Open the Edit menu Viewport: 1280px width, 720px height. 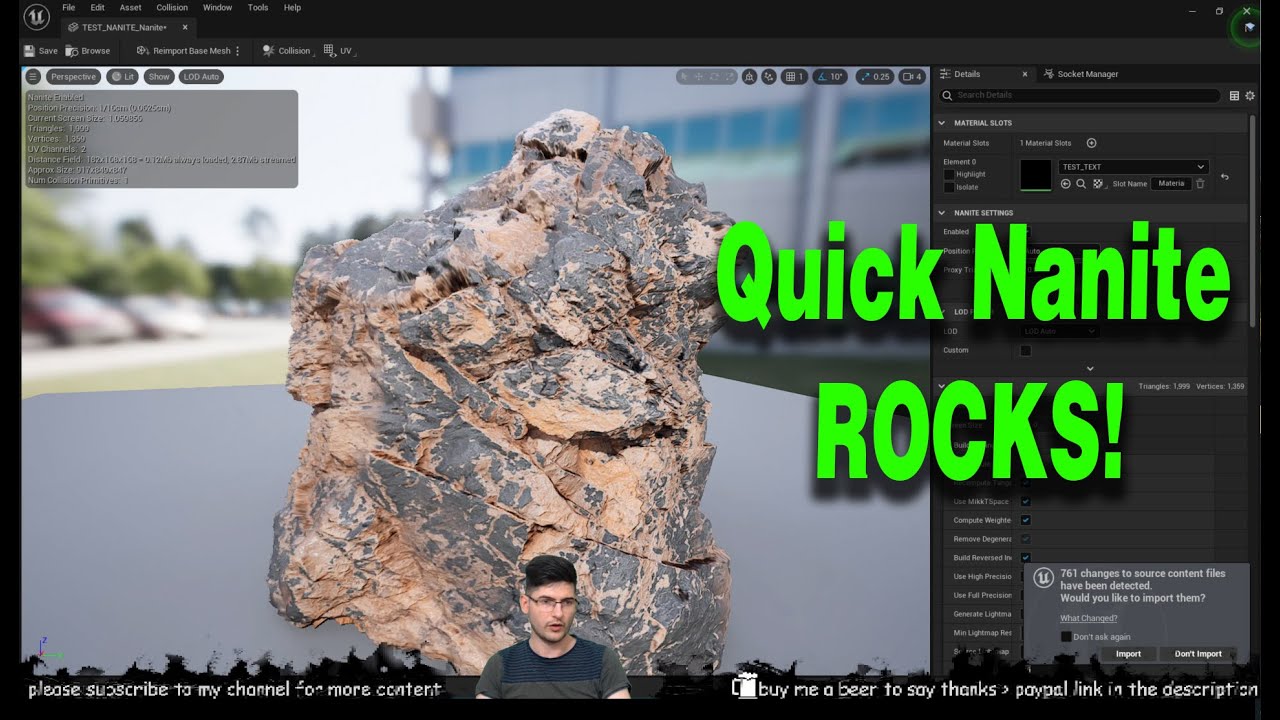click(97, 7)
